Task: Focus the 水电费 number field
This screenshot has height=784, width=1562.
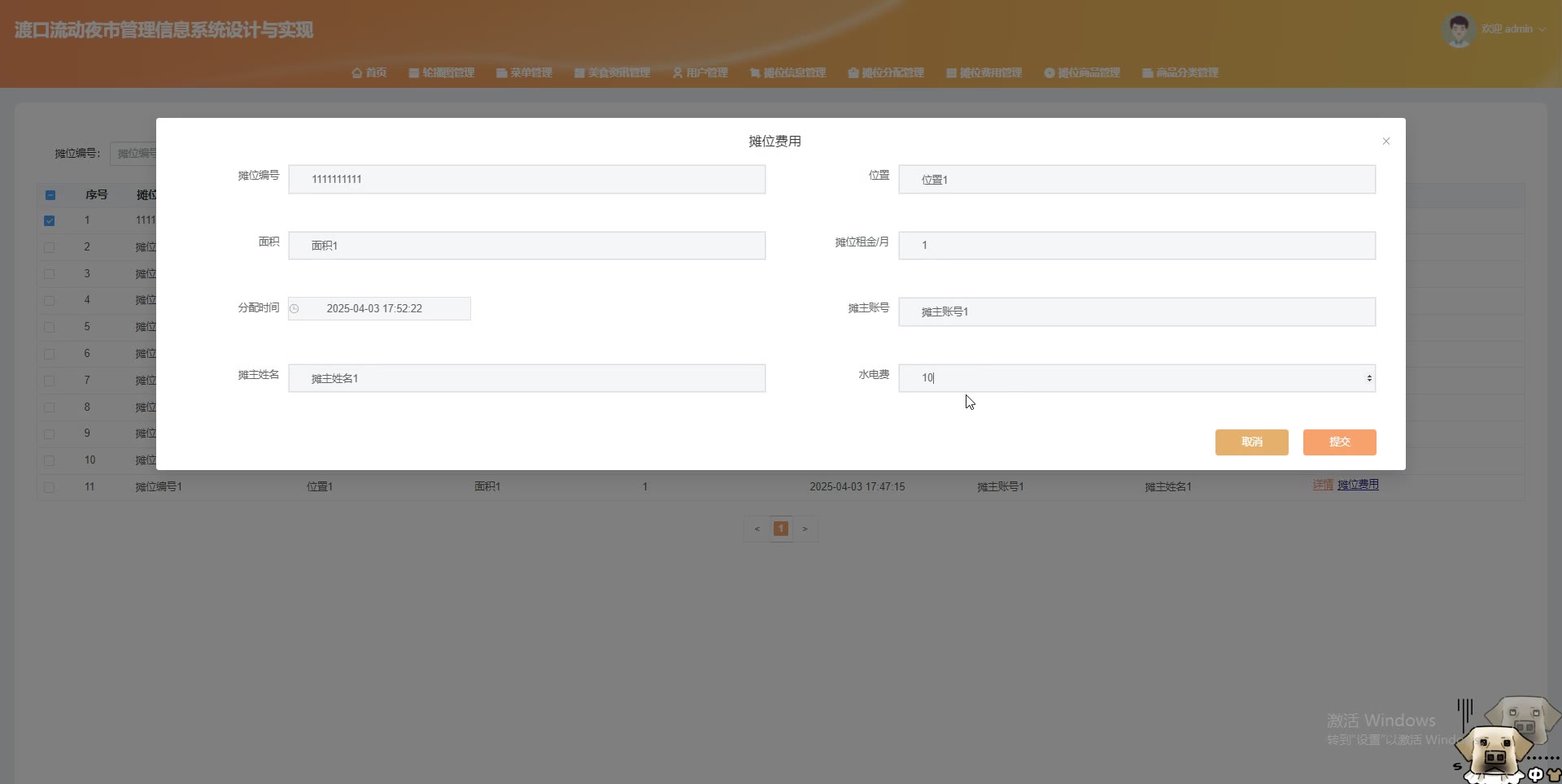Action: click(x=1137, y=378)
